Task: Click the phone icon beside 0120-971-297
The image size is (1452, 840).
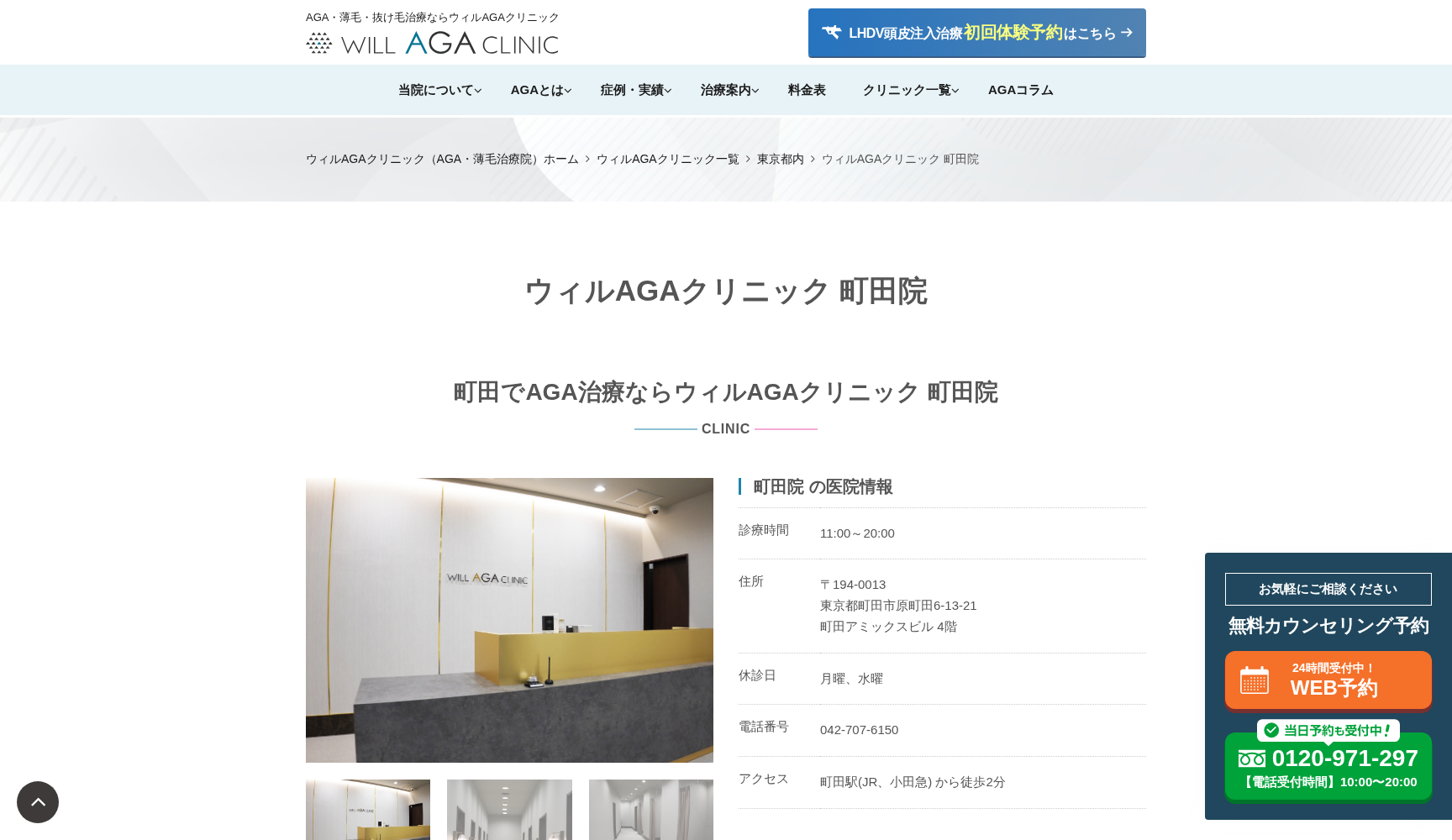Action: (1254, 758)
